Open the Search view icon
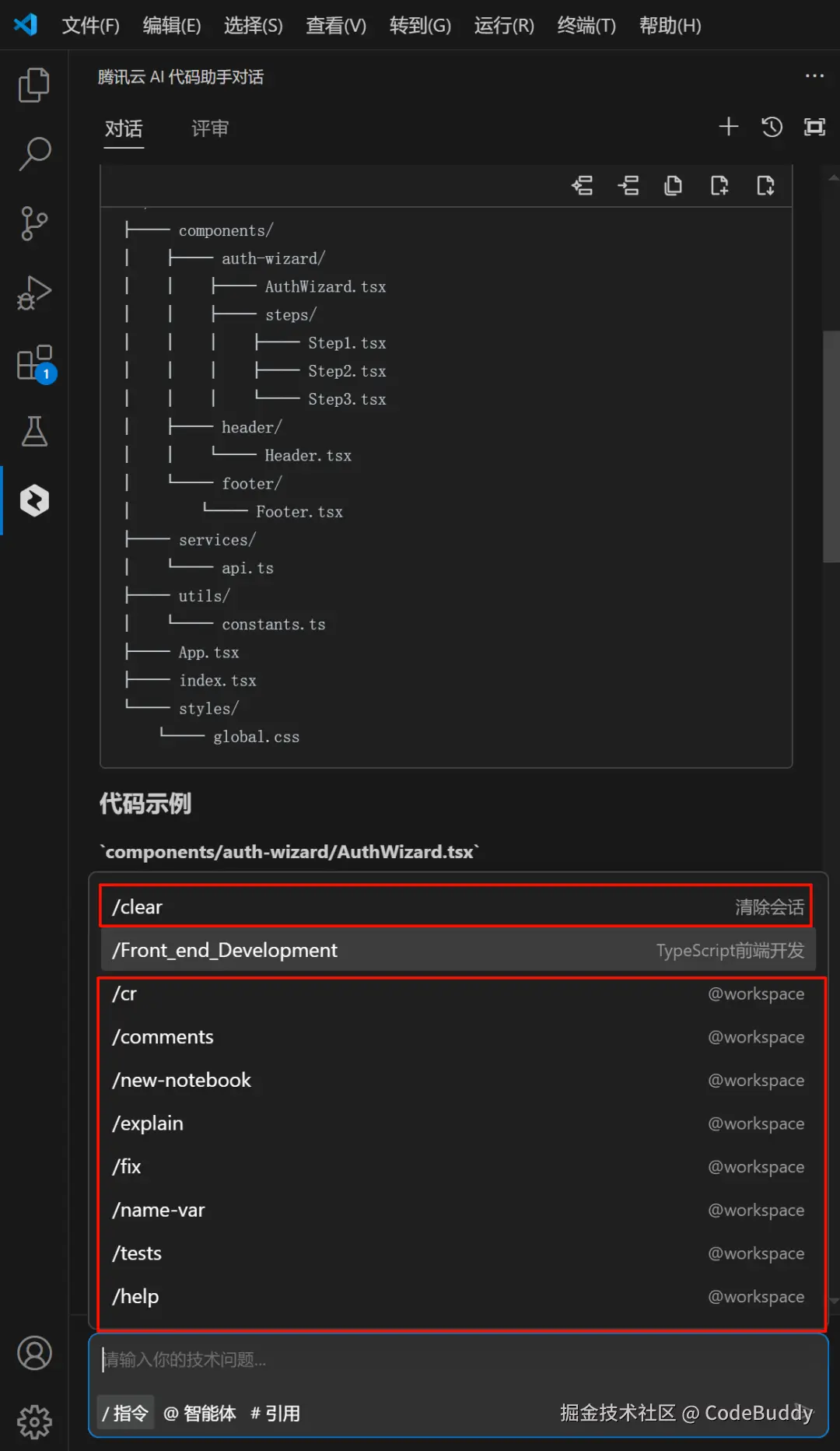This screenshot has height=1451, width=840. [34, 154]
